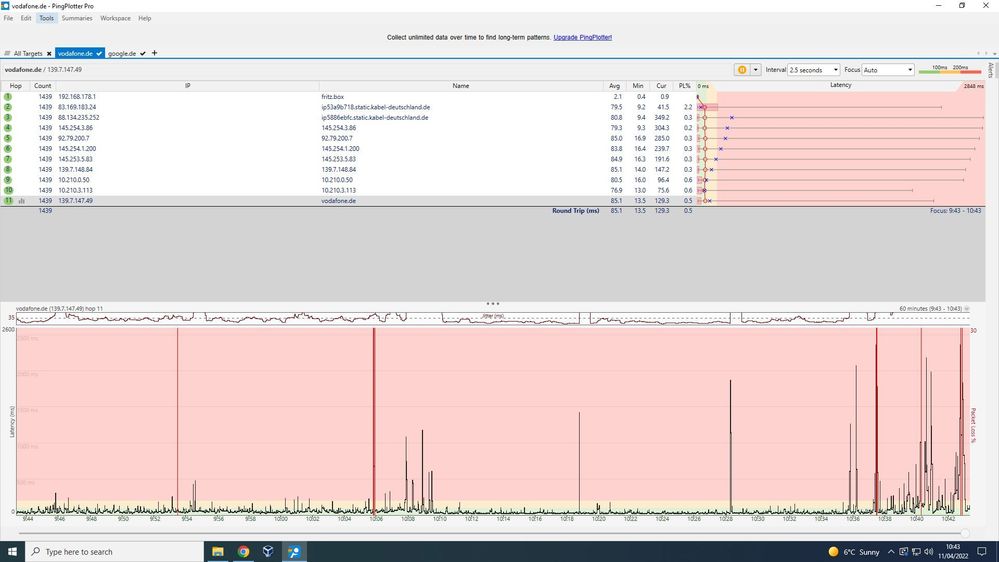Pause tracing with the orange pause button
Viewport: 999px width, 562px height.
(742, 69)
